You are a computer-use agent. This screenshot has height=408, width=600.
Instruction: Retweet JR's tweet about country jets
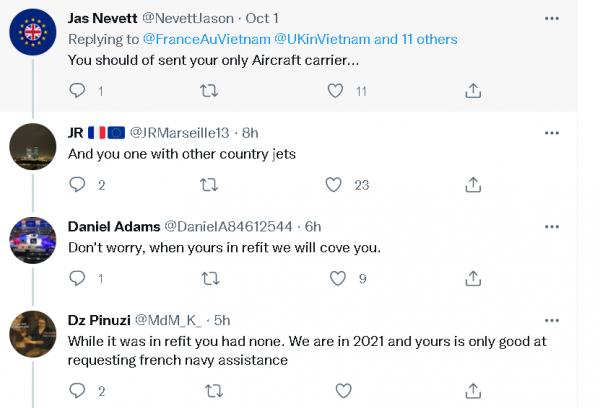coord(209,185)
